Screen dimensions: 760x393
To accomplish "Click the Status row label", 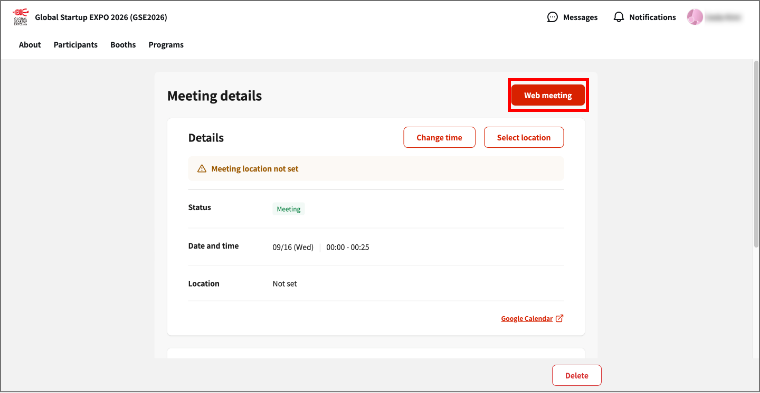I will tap(200, 207).
